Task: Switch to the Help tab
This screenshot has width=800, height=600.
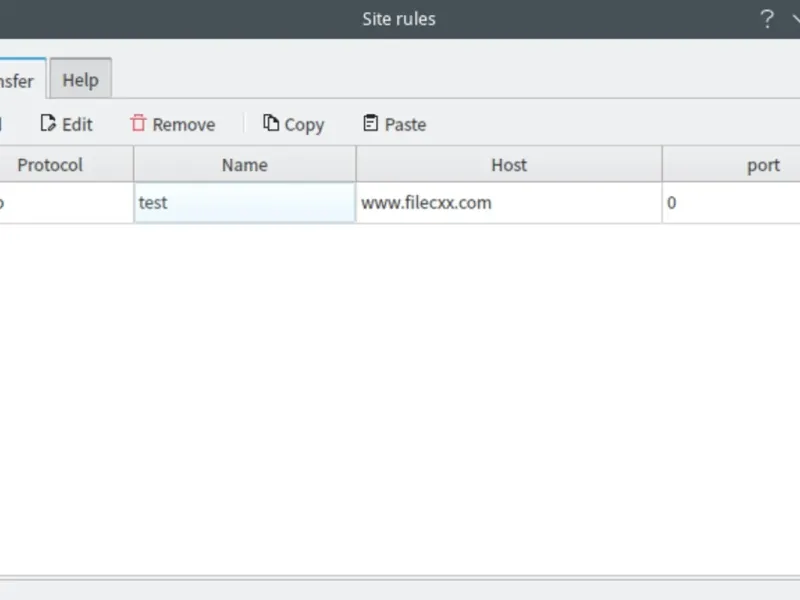Action: (81, 80)
